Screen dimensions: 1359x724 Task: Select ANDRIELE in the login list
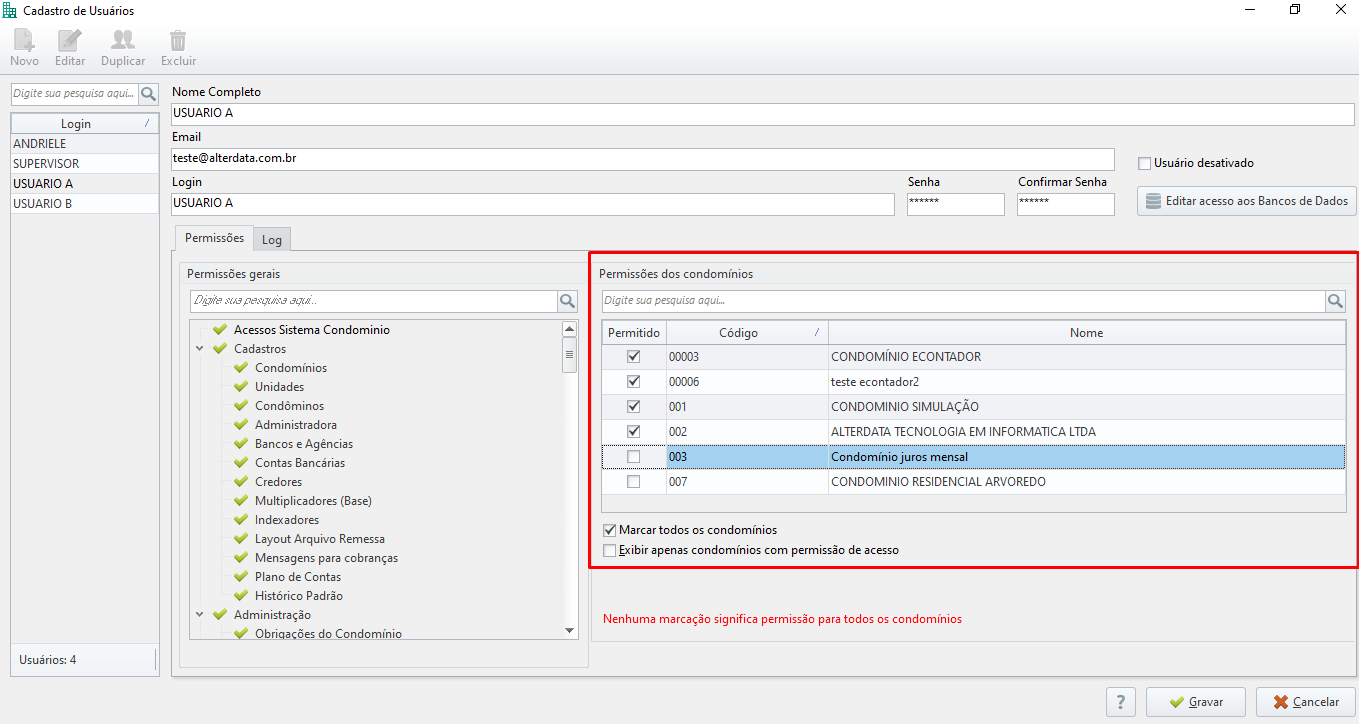coord(84,144)
